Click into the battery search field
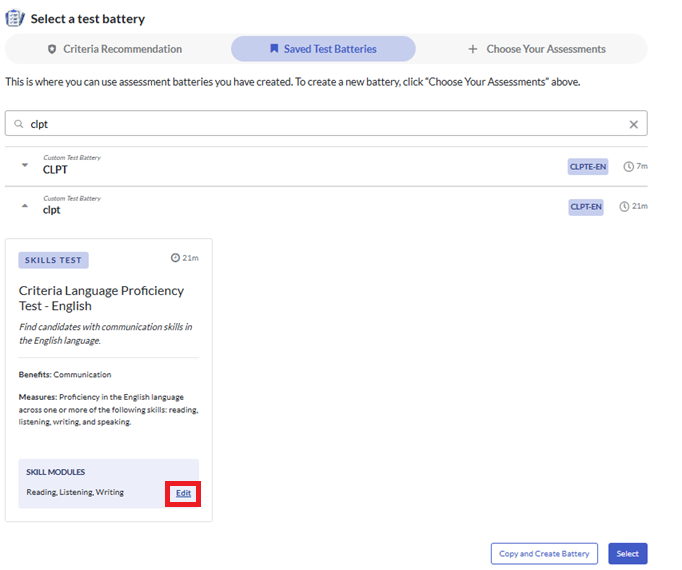This screenshot has width=682, height=570. pos(320,124)
